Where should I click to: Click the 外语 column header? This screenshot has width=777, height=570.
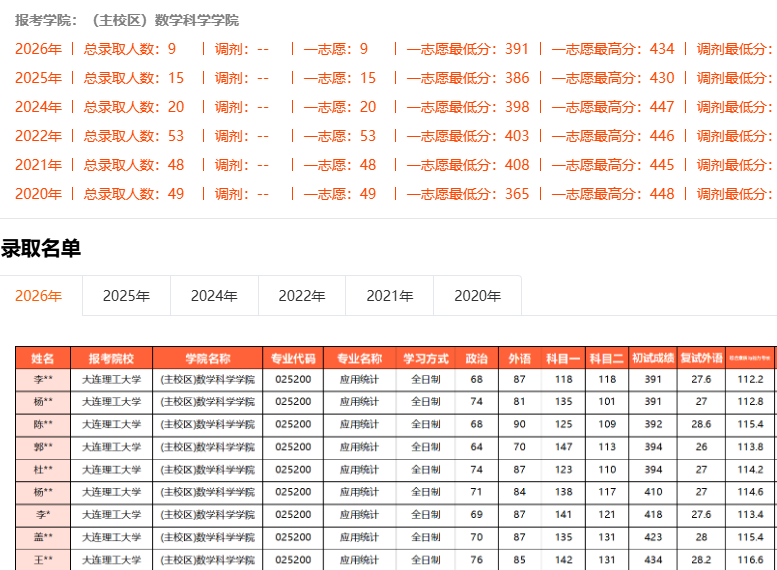pyautogui.click(x=519, y=358)
